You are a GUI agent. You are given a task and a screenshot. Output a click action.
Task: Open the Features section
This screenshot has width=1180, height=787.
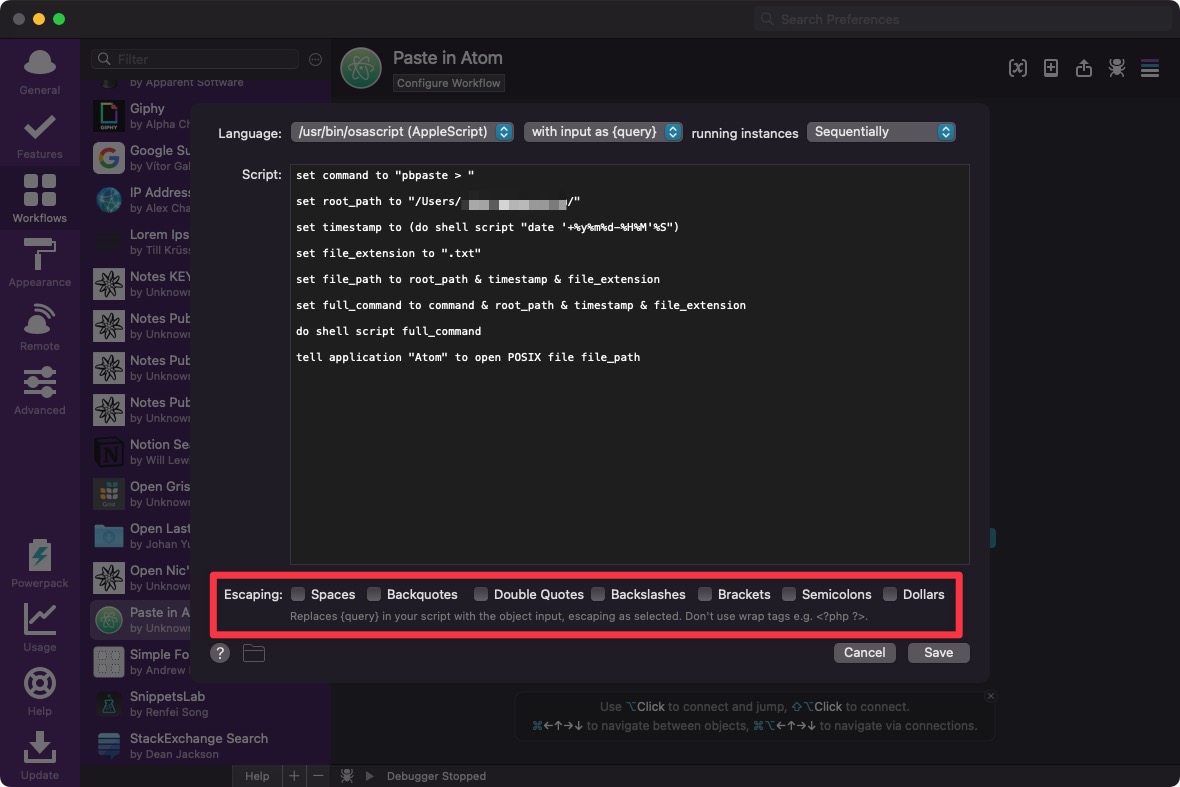(x=39, y=136)
